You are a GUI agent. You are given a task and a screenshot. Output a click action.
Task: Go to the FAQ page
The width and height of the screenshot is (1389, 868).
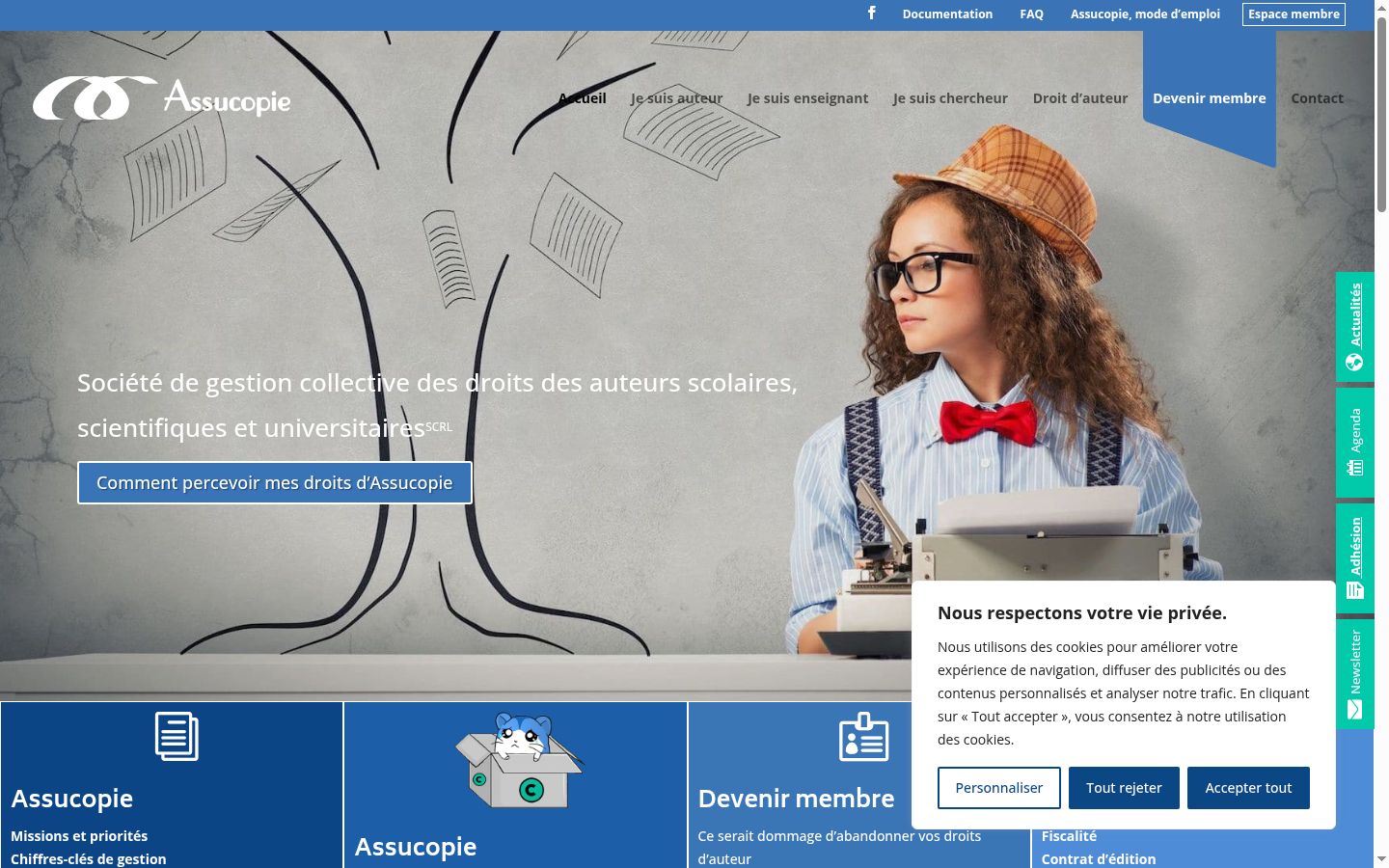(x=1031, y=14)
